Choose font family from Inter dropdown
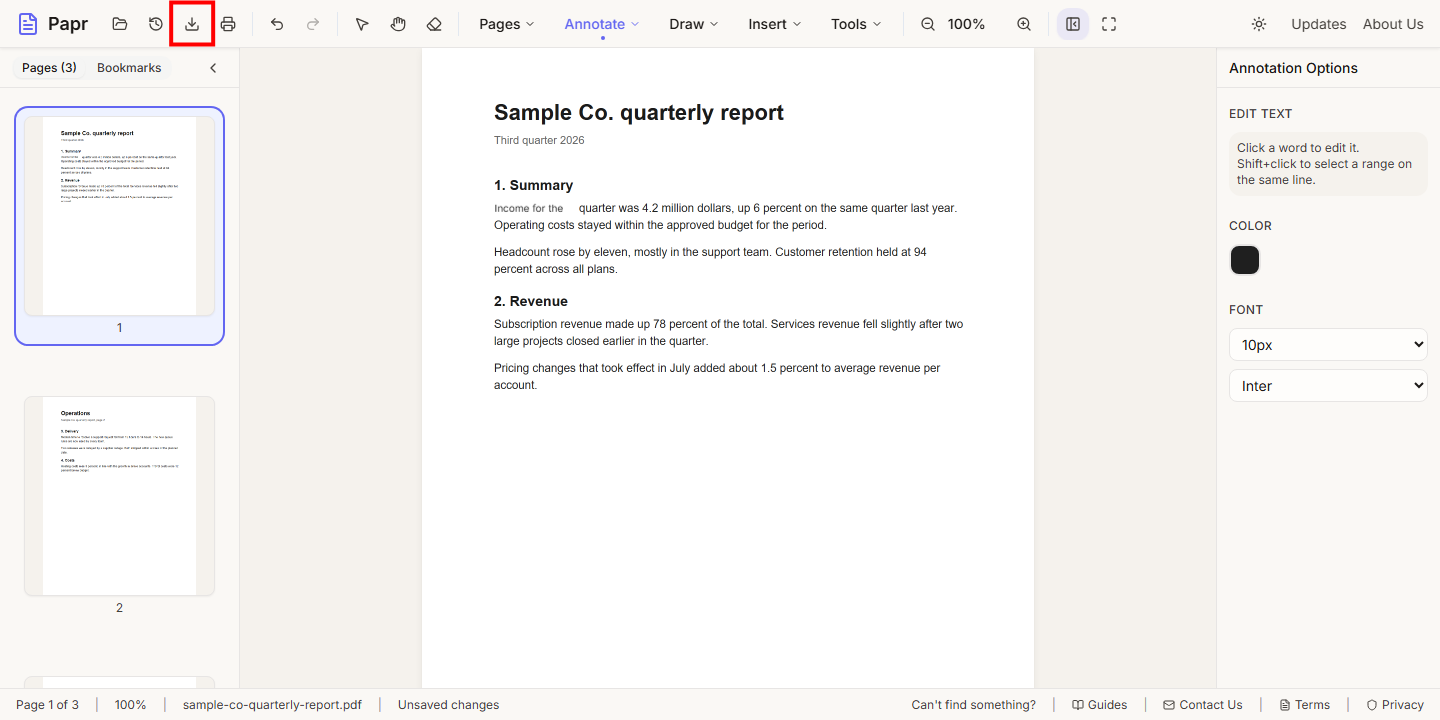The width and height of the screenshot is (1440, 720). (x=1328, y=386)
